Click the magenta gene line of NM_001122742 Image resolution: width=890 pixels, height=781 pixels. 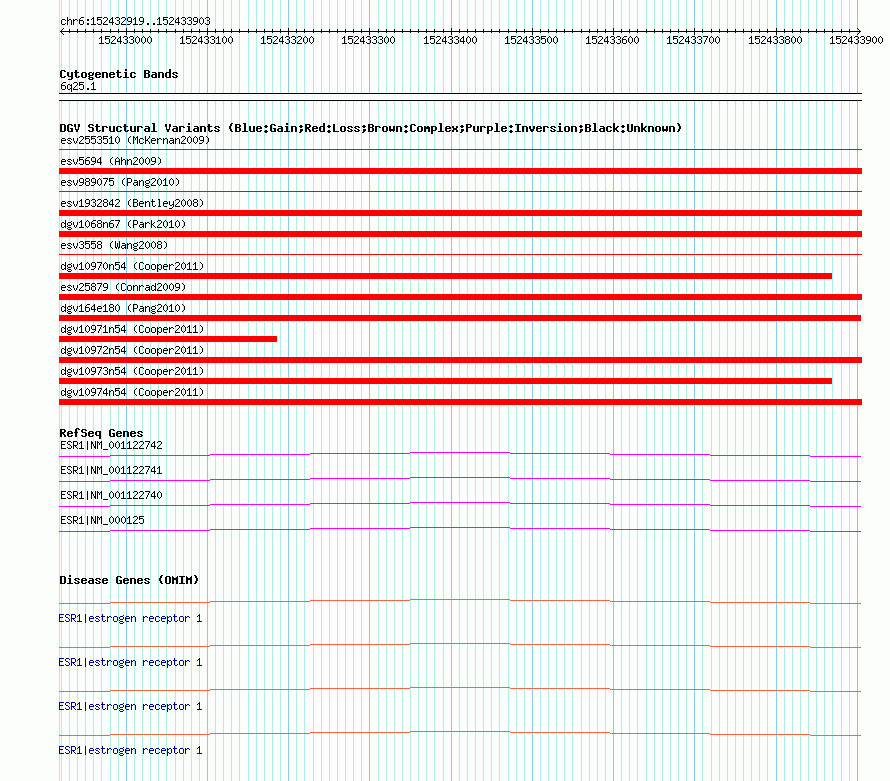click(x=460, y=453)
